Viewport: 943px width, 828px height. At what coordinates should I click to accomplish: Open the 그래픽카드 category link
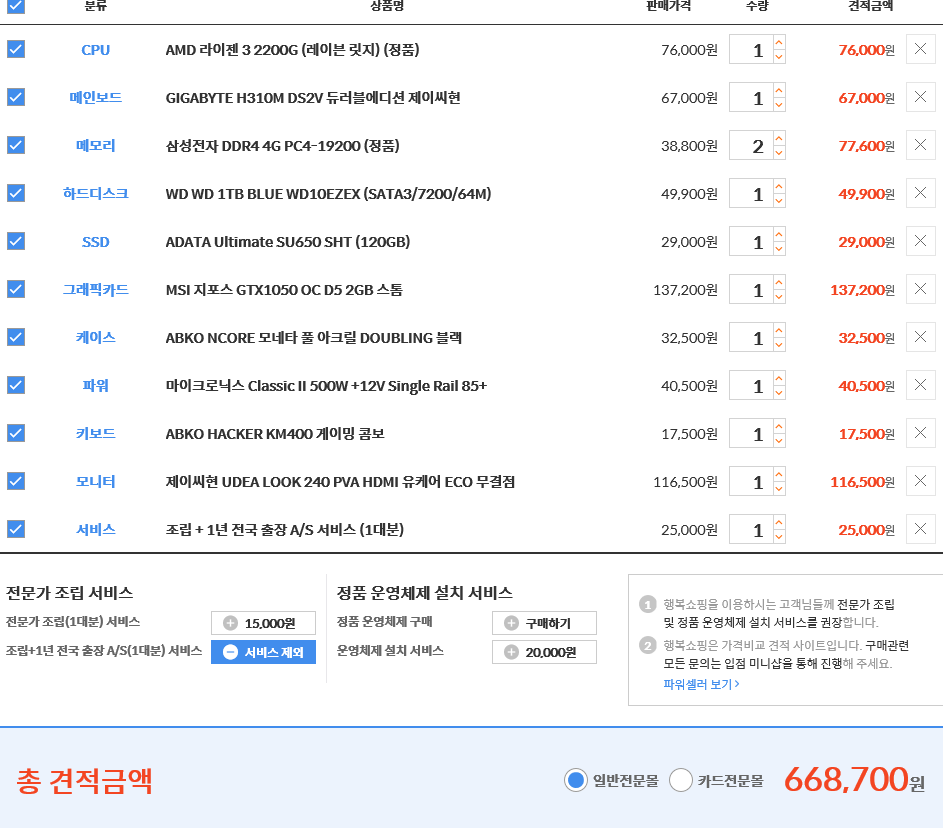pos(96,290)
